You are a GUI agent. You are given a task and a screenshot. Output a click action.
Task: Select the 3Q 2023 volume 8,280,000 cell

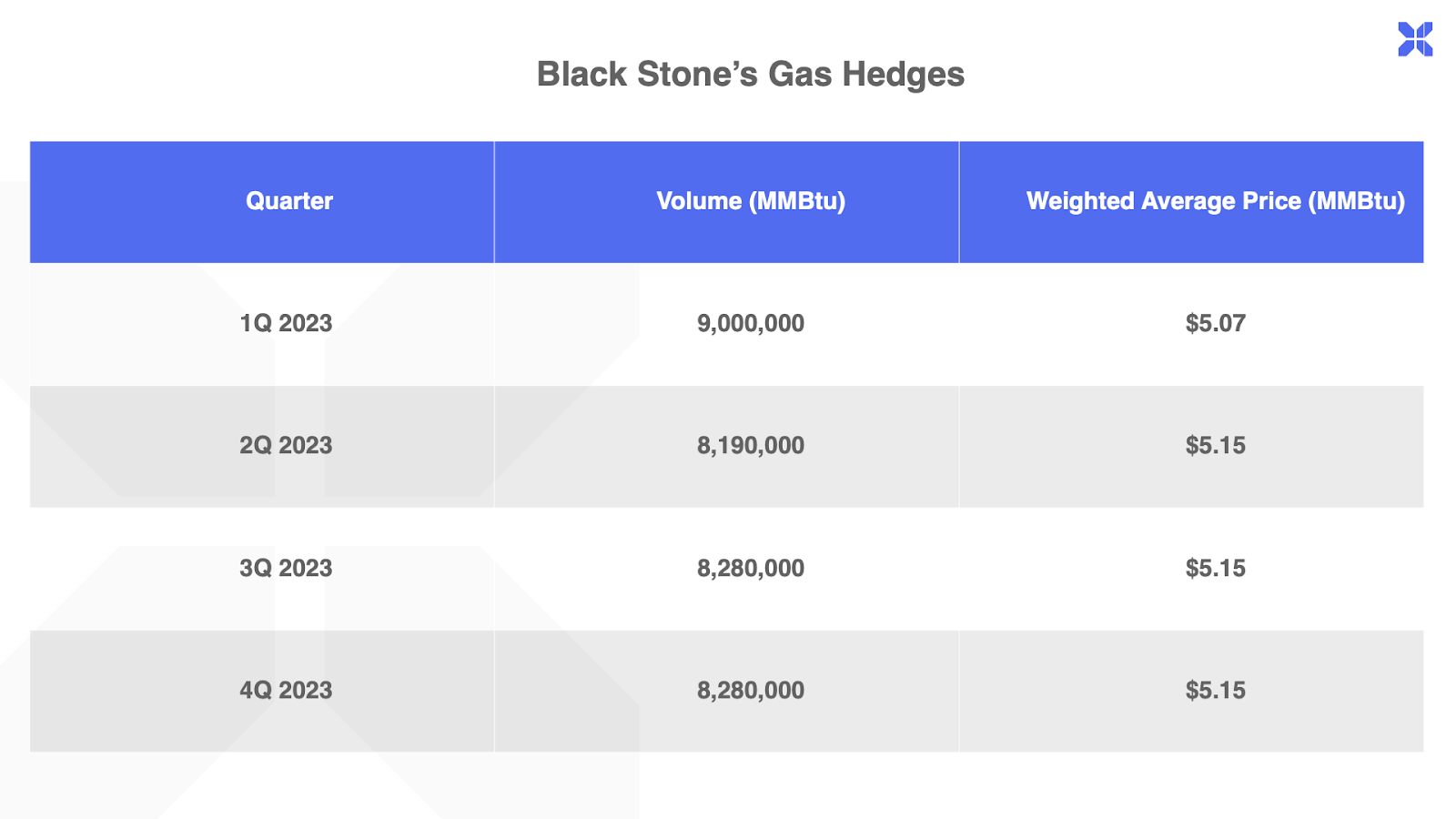pos(751,568)
